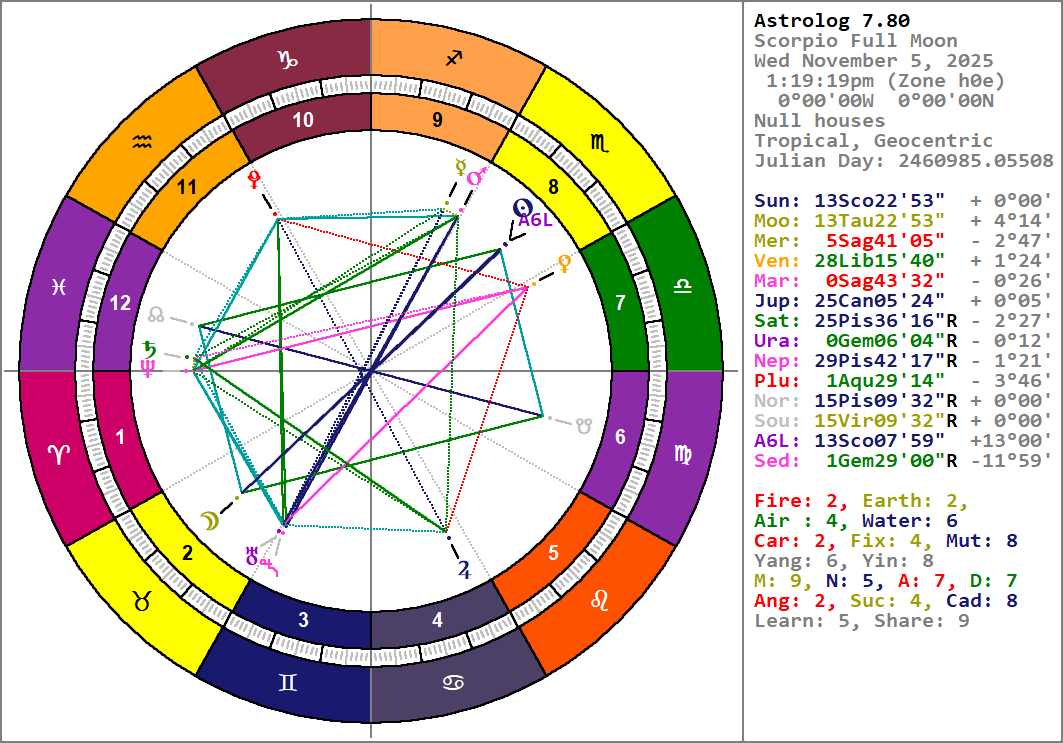Click the house 10 number label
Image resolution: width=1063 pixels, height=743 pixels.
coord(303,121)
